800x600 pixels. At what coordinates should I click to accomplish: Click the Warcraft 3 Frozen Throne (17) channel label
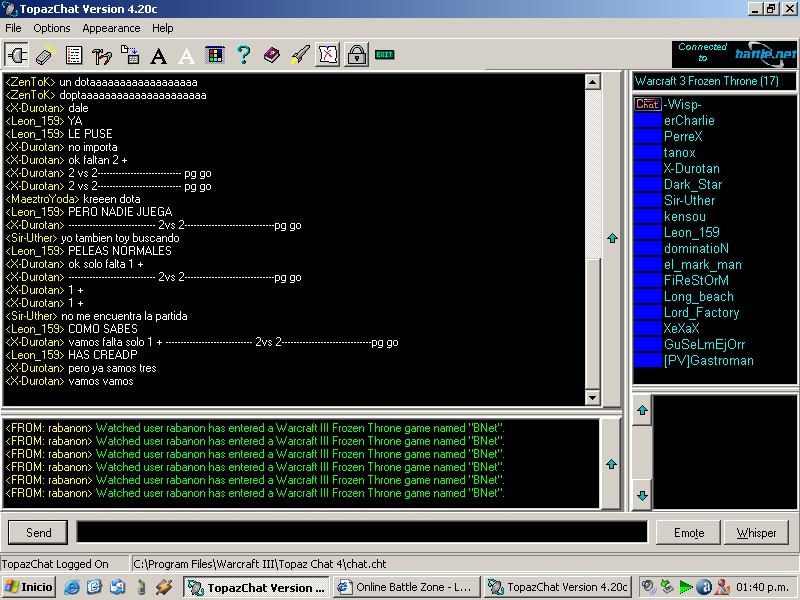click(x=714, y=81)
